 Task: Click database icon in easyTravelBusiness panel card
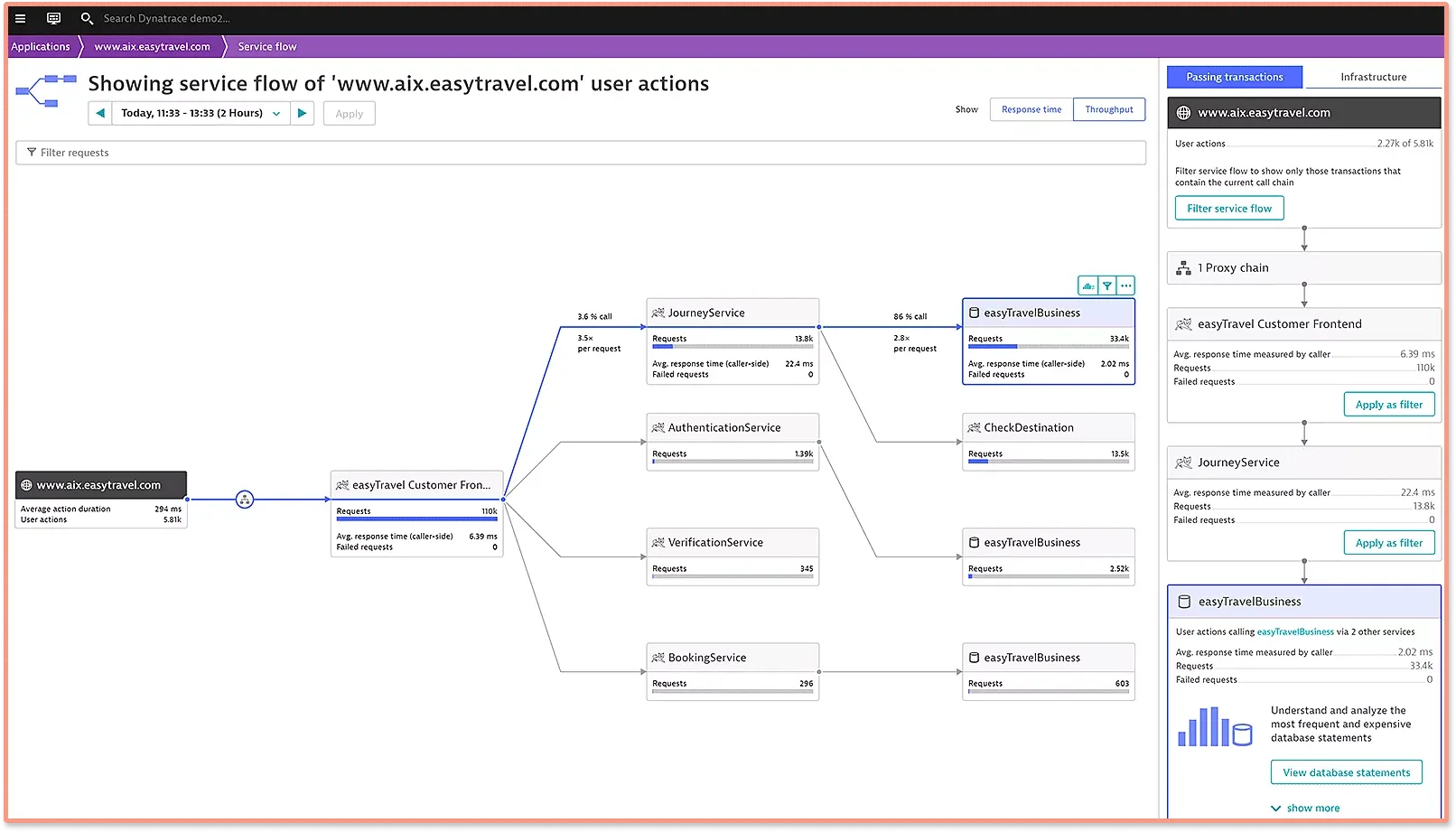1184,602
